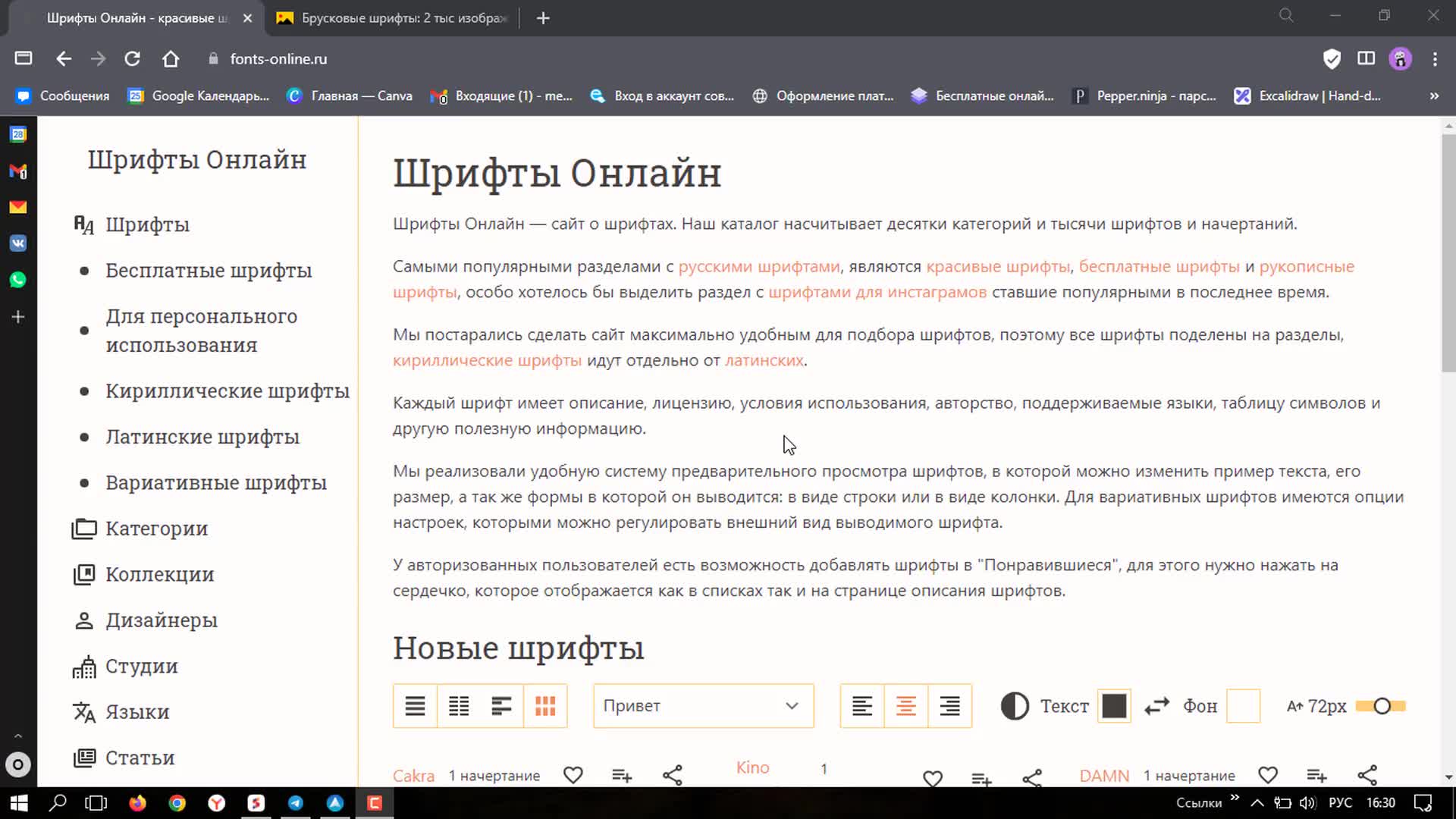Open the Cakra font link

coord(413,776)
